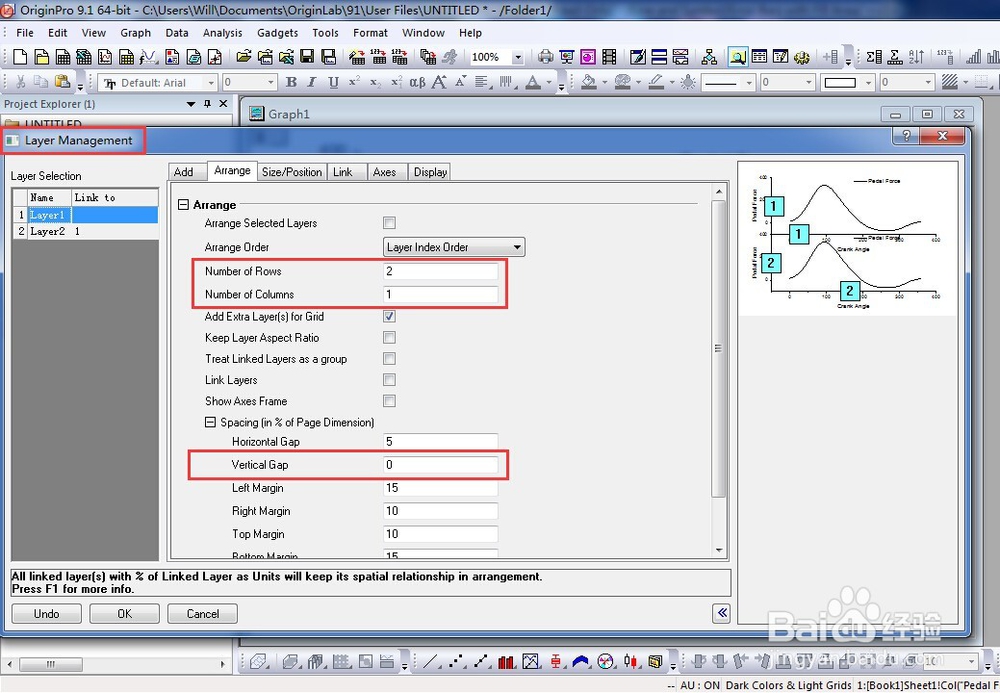
Task: Open the Arrange Order dropdown
Action: tap(453, 247)
